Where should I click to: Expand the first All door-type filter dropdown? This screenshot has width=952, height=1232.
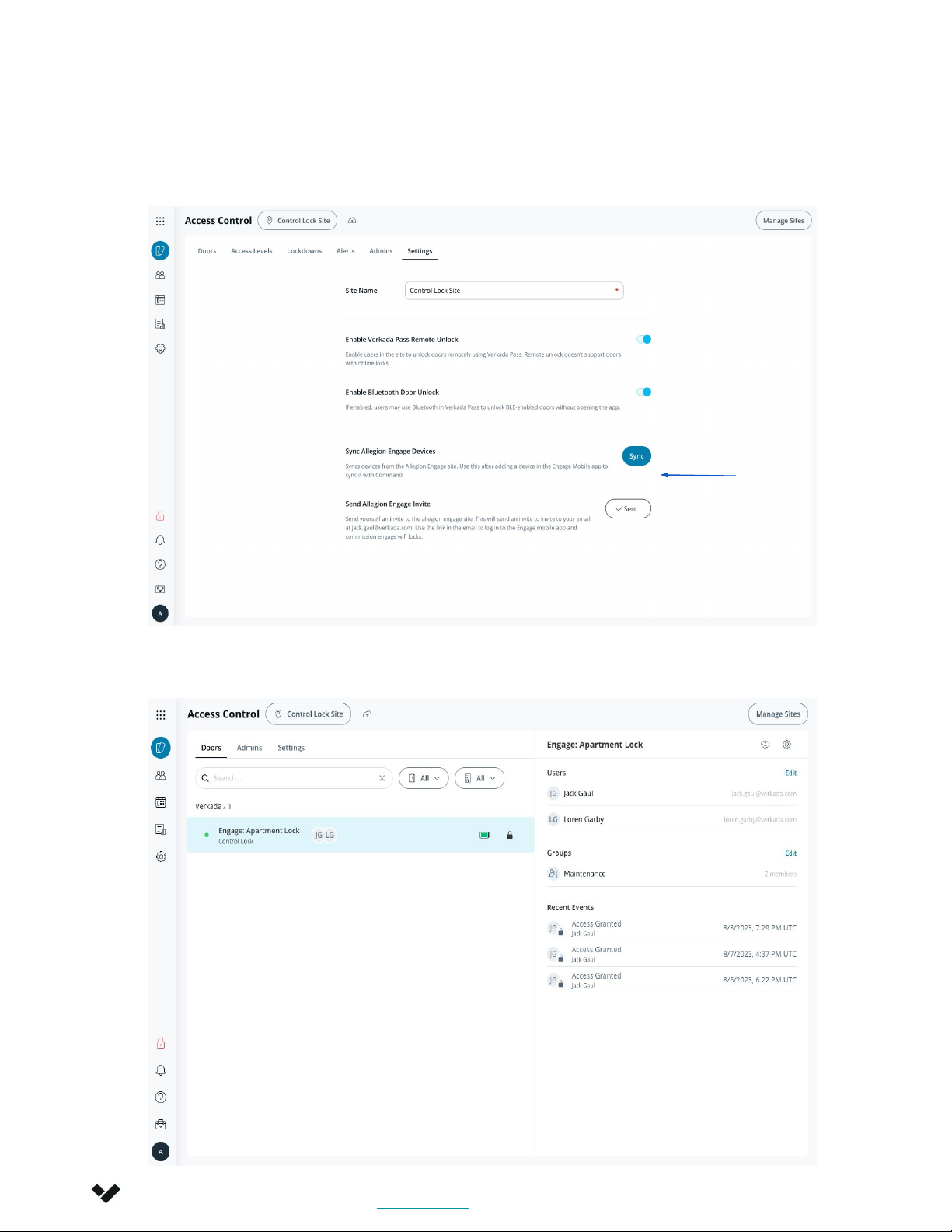click(424, 778)
